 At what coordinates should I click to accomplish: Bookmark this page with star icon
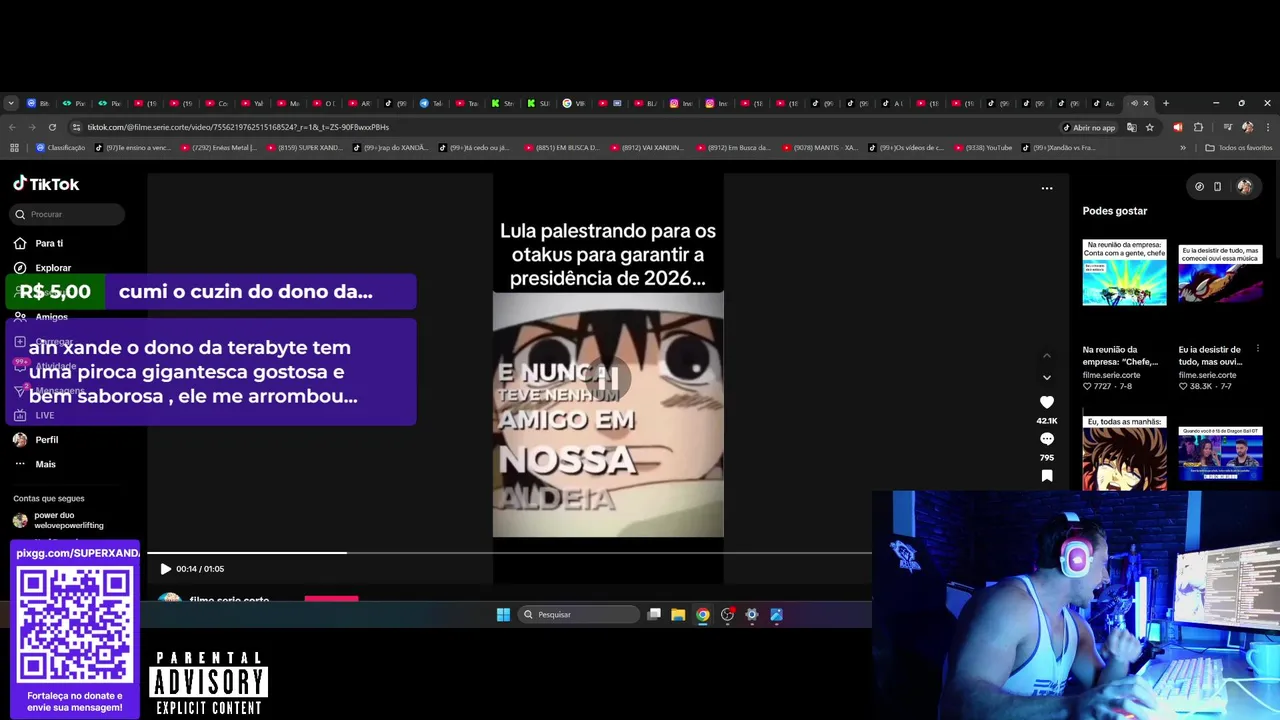pyautogui.click(x=1150, y=127)
